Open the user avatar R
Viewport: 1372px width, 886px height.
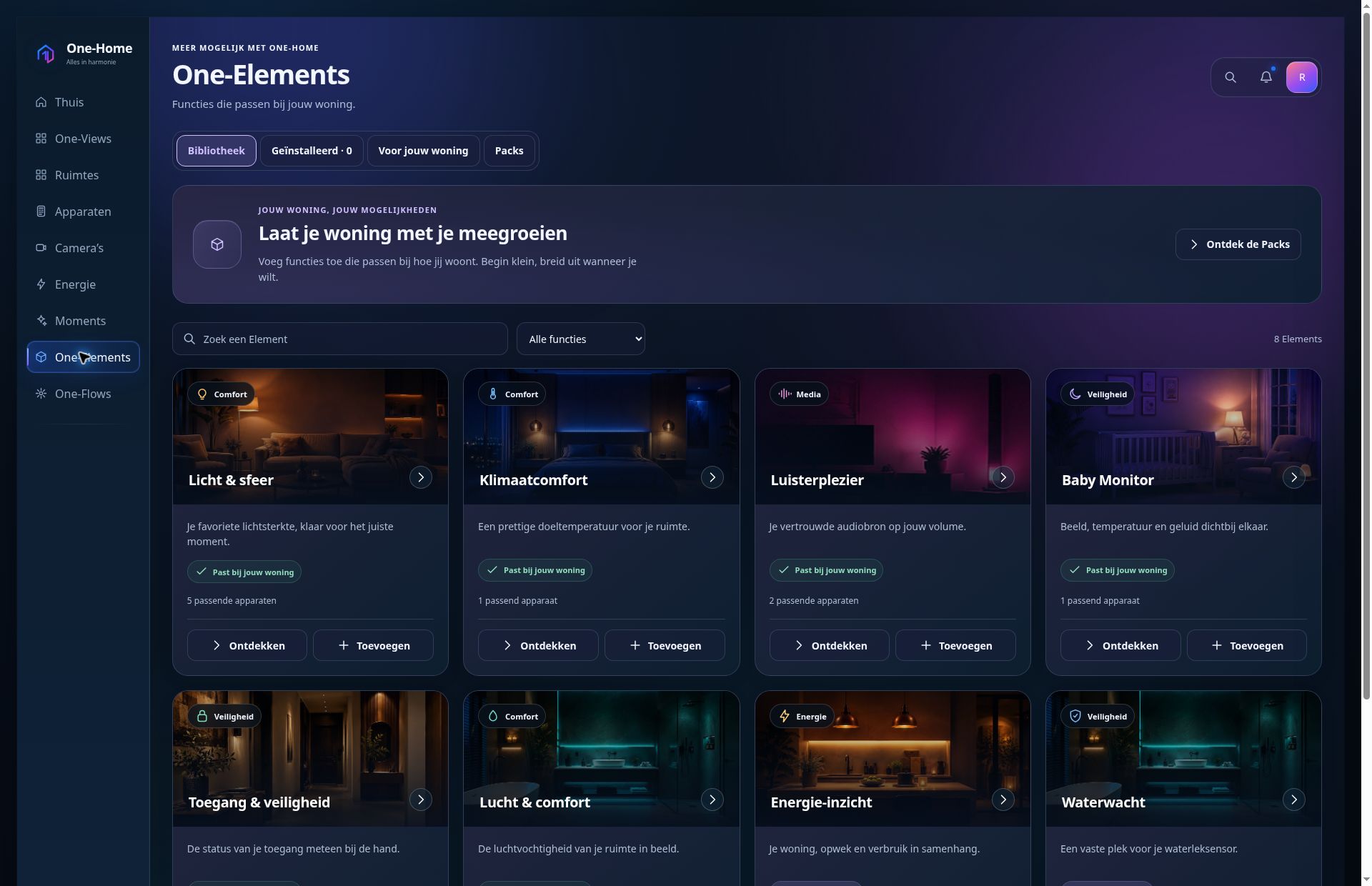pyautogui.click(x=1302, y=77)
